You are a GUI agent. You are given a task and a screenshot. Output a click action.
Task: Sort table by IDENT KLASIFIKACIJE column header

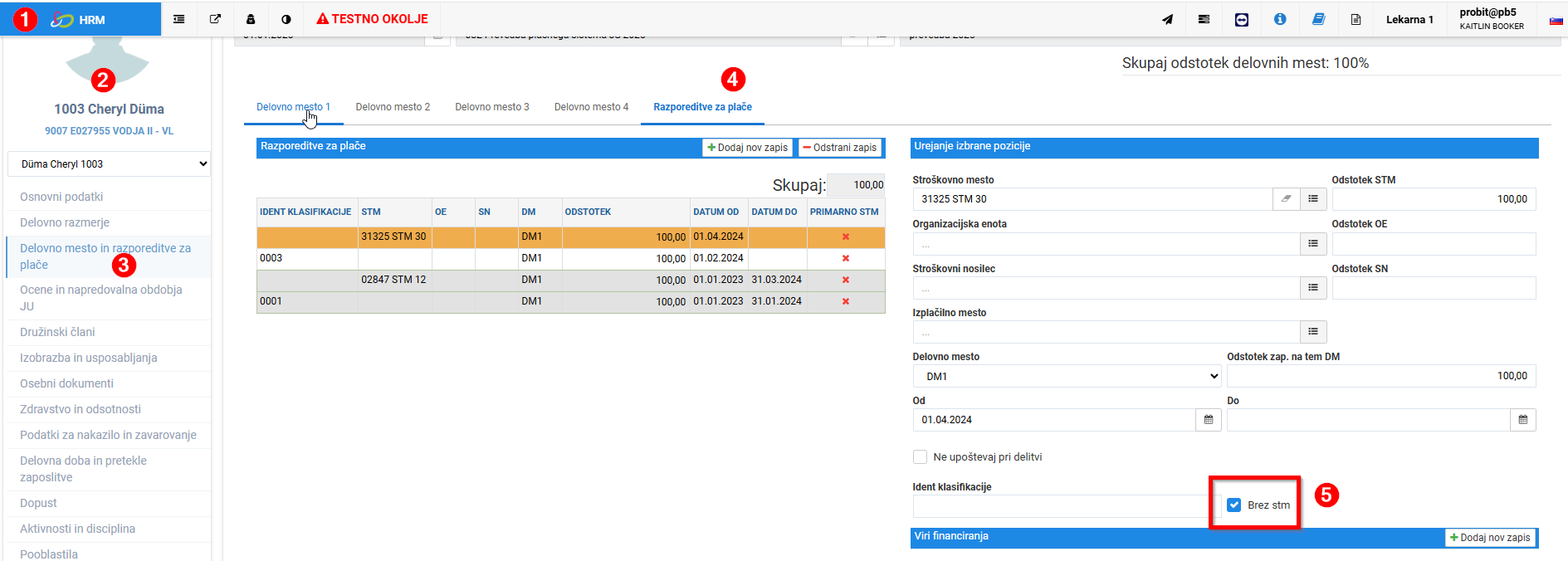coord(306,212)
